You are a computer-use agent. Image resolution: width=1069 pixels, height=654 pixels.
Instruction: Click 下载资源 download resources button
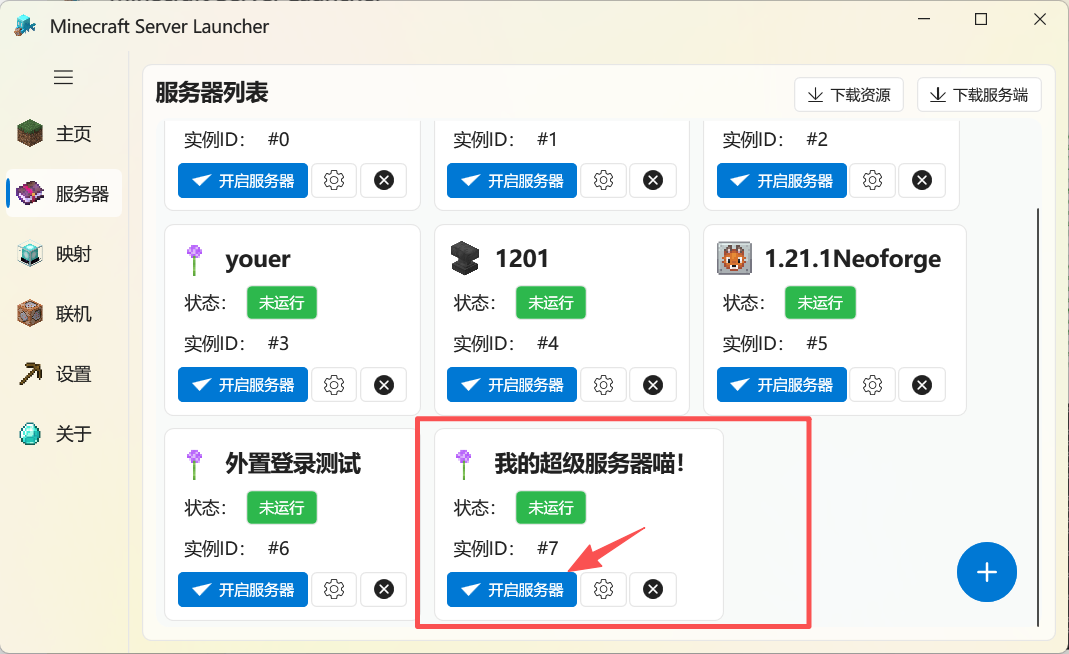pos(849,95)
